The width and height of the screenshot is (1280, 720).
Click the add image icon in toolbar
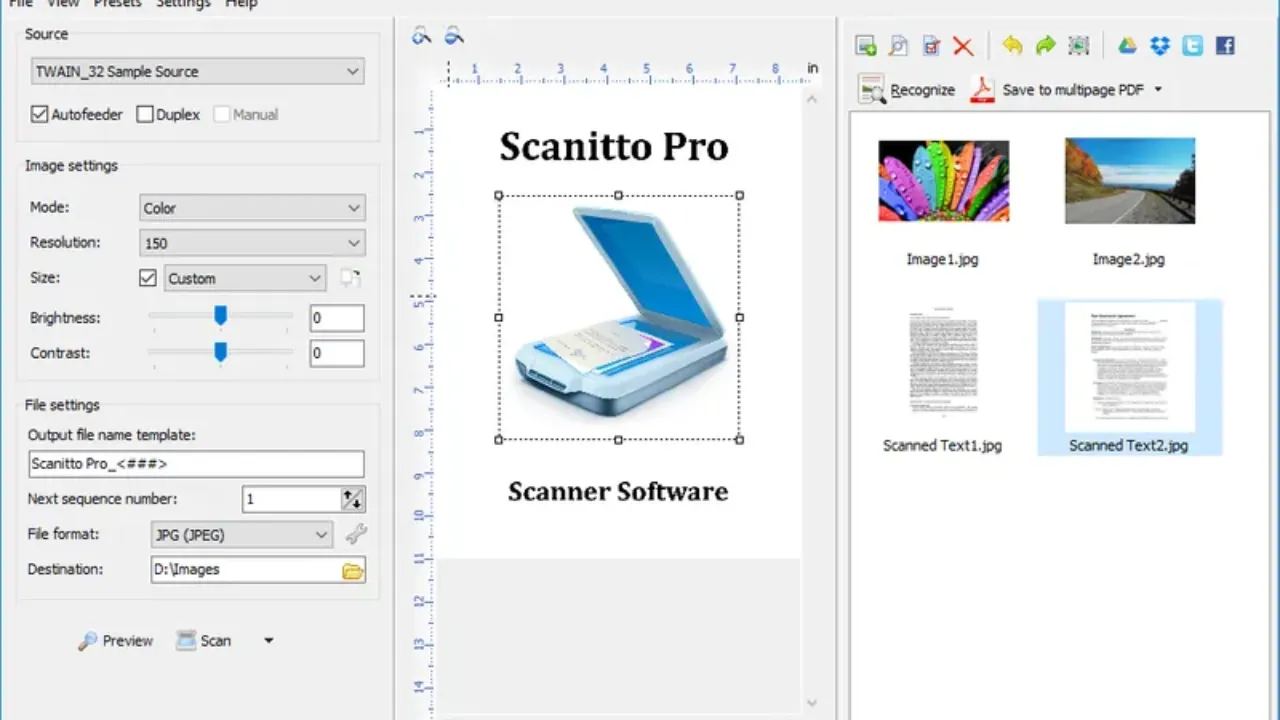pyautogui.click(x=867, y=45)
